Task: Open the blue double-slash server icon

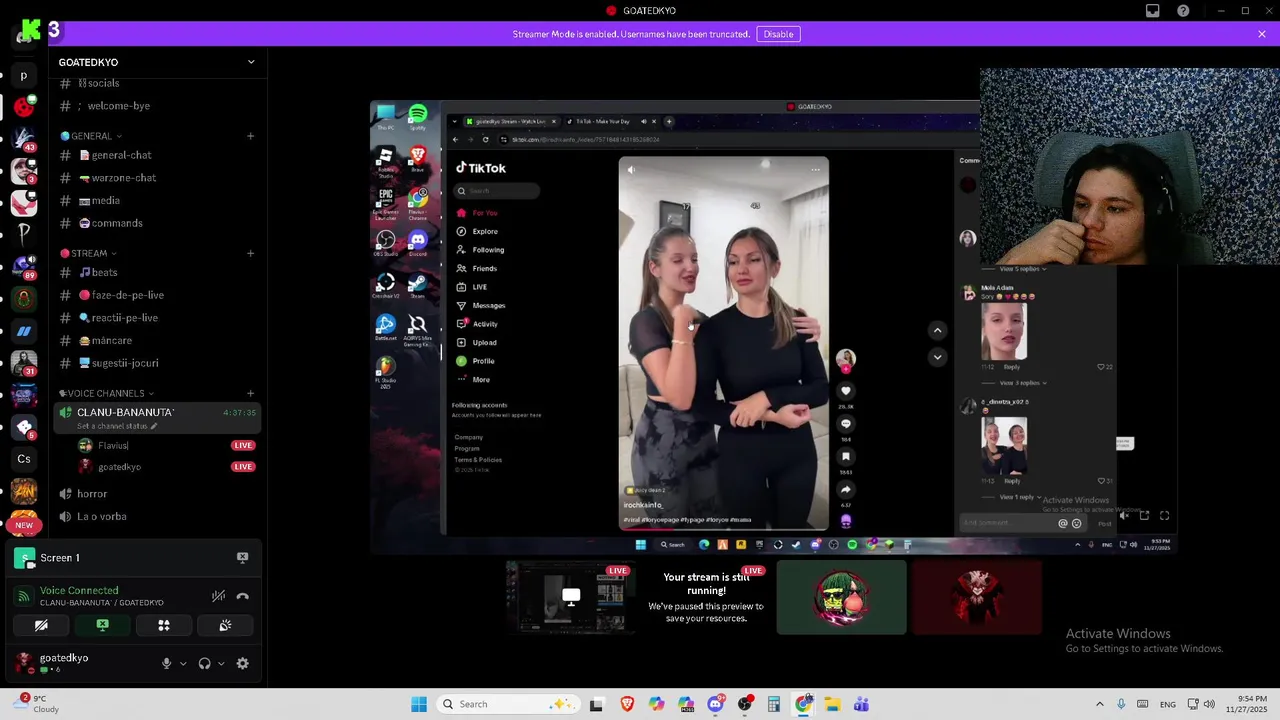Action: 24,331
